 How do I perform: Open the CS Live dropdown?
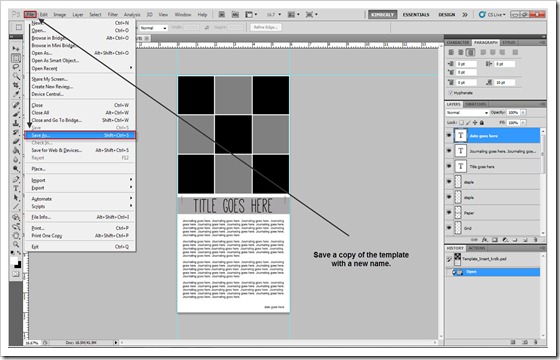click(x=492, y=14)
